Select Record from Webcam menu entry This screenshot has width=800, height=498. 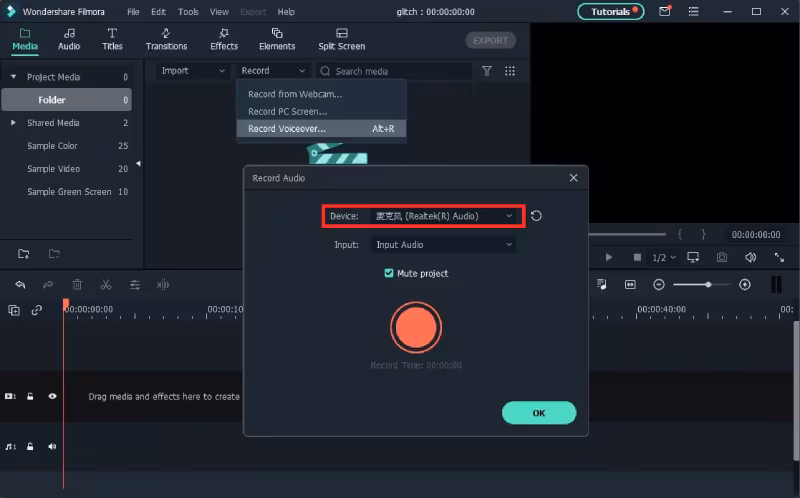pyautogui.click(x=321, y=94)
